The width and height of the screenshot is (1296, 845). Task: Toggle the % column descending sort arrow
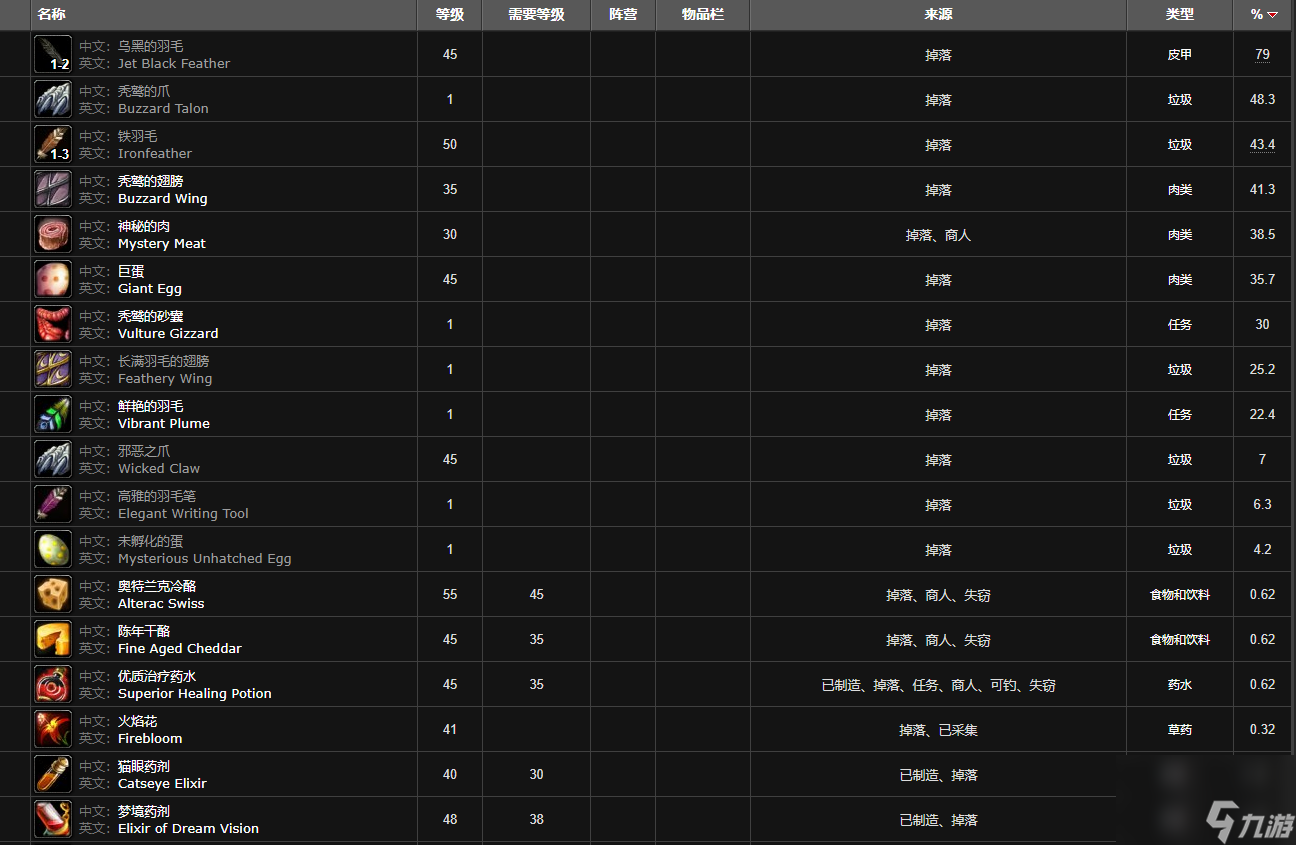pos(1272,15)
